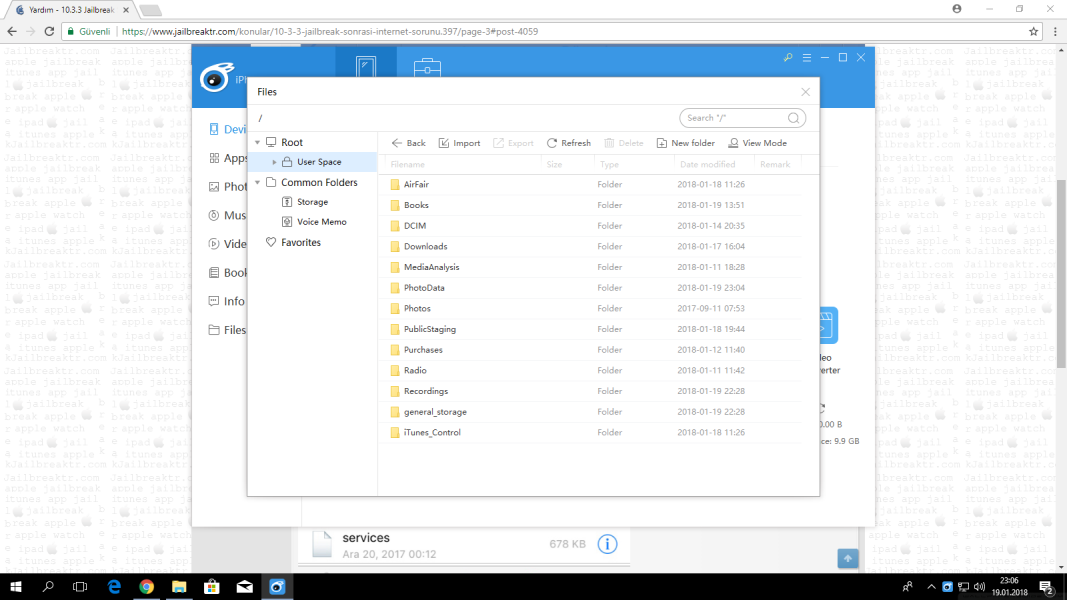Create a New folder
1067x600 pixels.
685,143
